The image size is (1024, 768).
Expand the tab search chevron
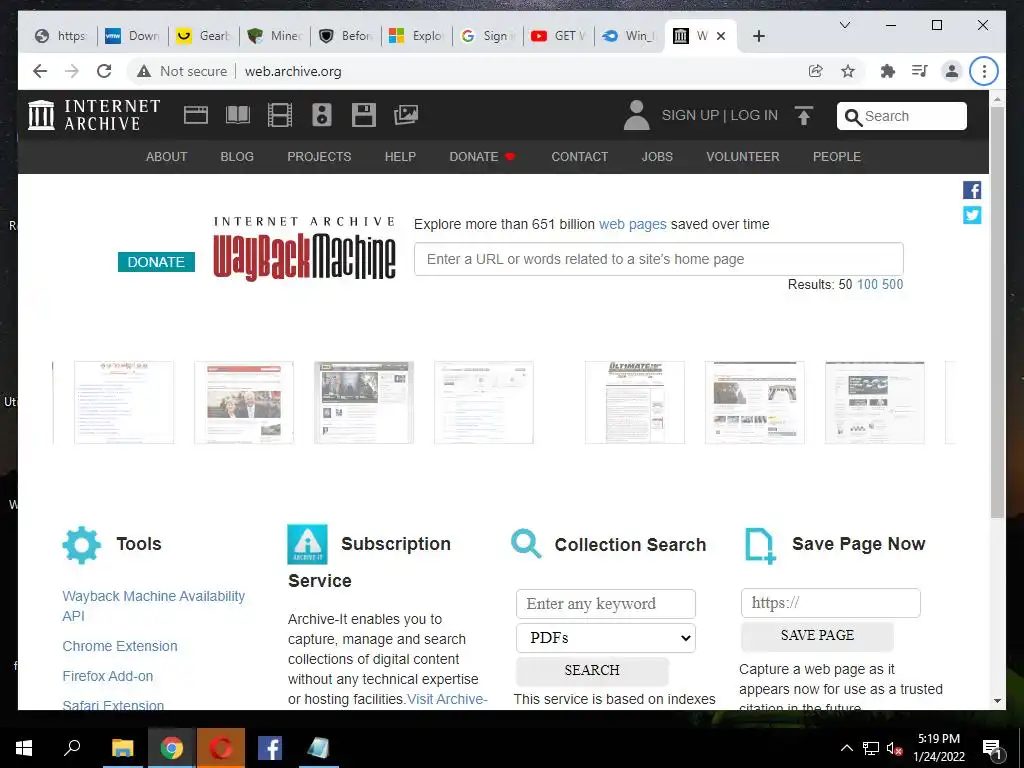pos(844,25)
